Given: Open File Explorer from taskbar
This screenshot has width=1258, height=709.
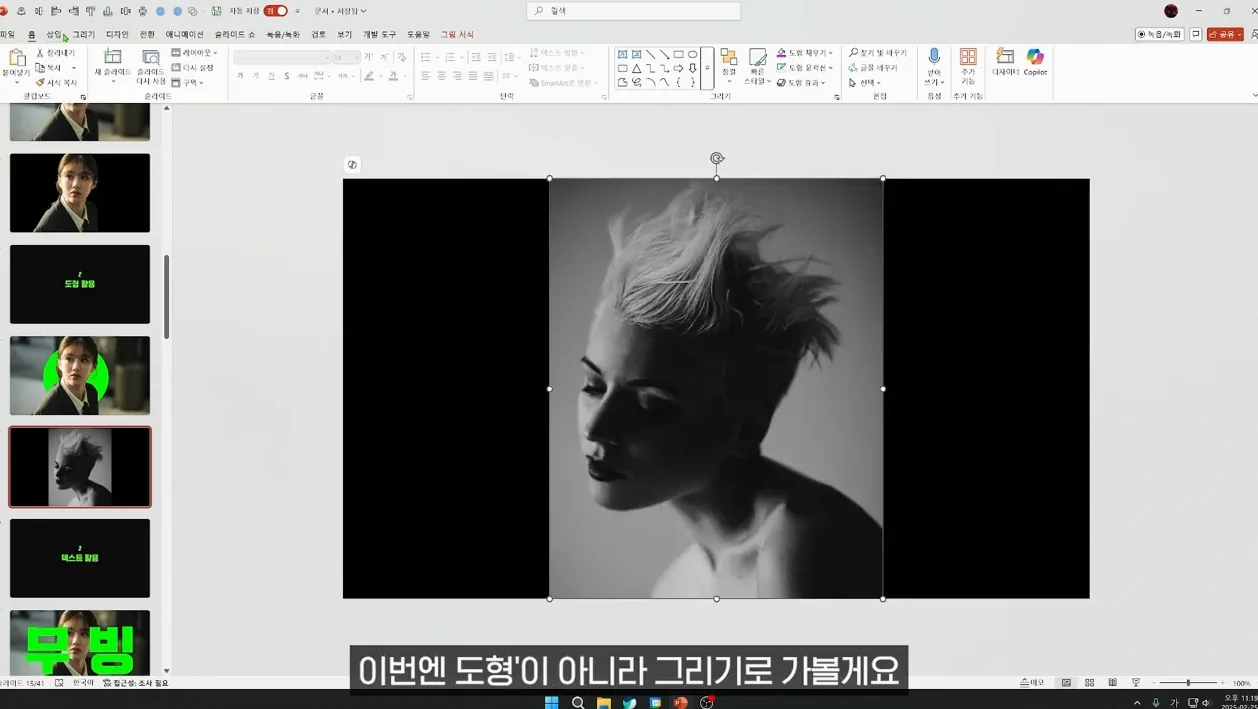Looking at the screenshot, I should [604, 702].
